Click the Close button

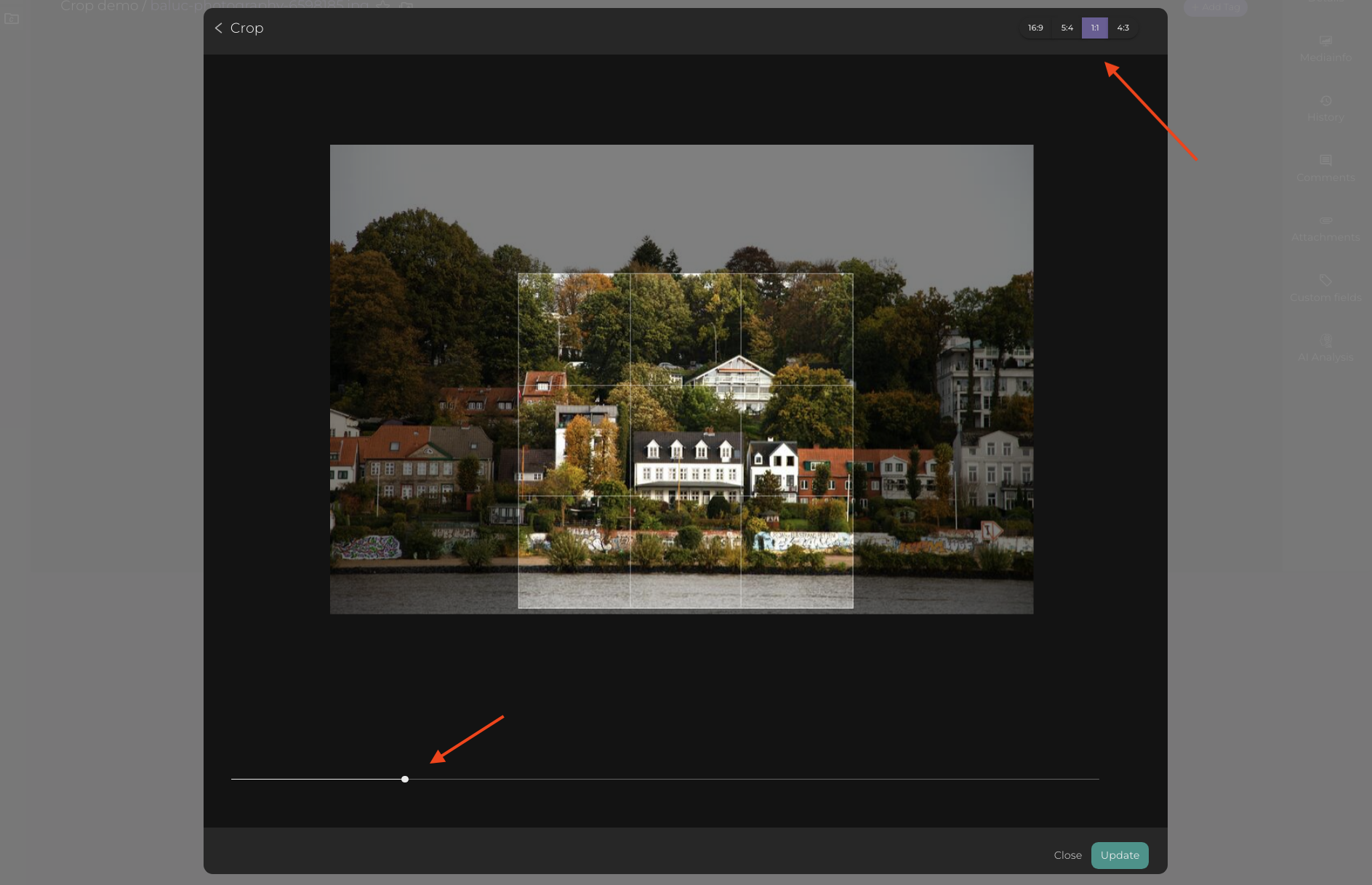(x=1067, y=855)
